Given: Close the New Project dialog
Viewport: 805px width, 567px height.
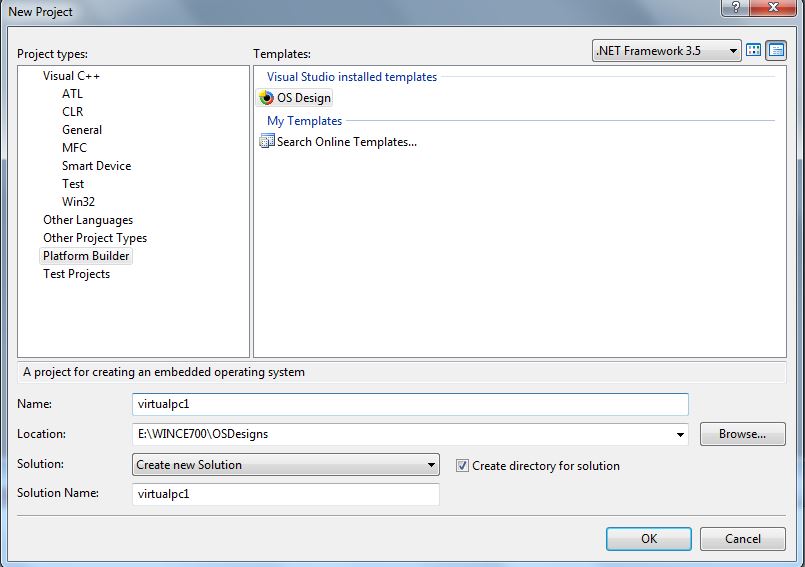Looking at the screenshot, I should pos(773,8).
